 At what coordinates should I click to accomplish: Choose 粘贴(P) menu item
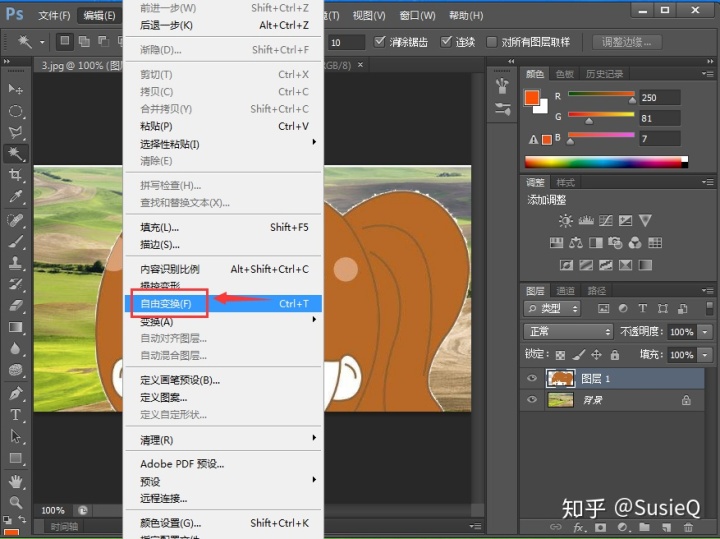coord(224,126)
